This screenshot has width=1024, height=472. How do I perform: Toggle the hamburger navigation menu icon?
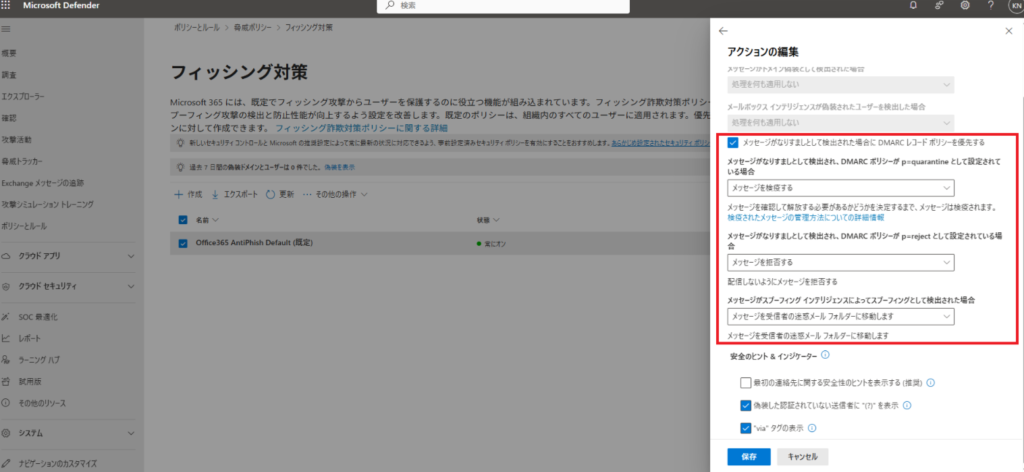pos(8,31)
